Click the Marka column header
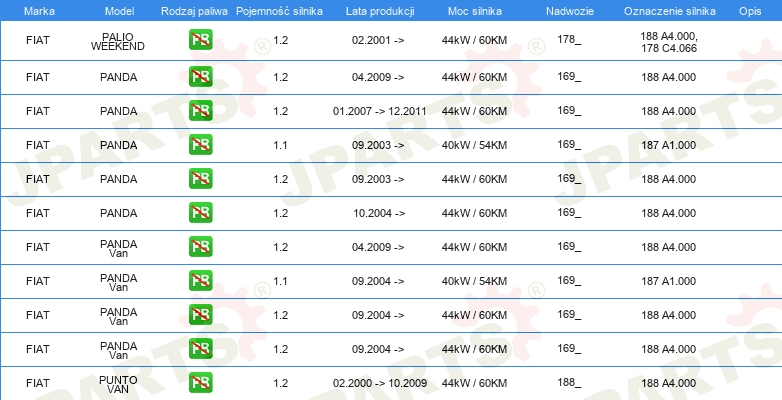 39,11
